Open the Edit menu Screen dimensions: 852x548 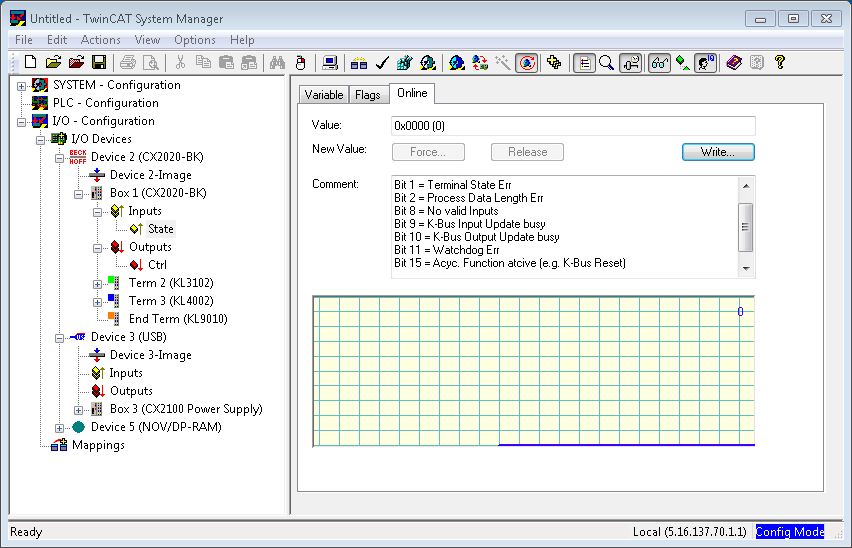57,40
